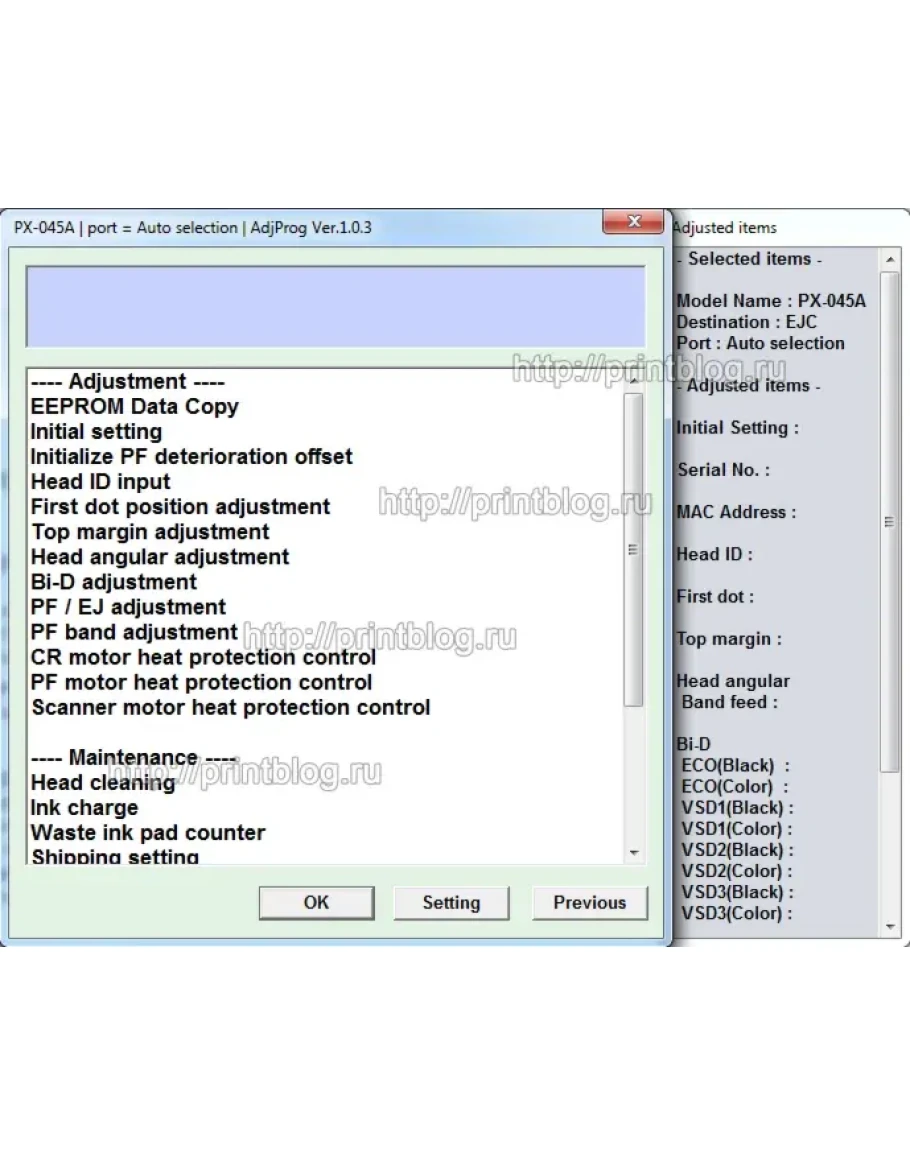The width and height of the screenshot is (910, 1155).
Task: Pick First dot position adjustment
Action: (x=180, y=507)
